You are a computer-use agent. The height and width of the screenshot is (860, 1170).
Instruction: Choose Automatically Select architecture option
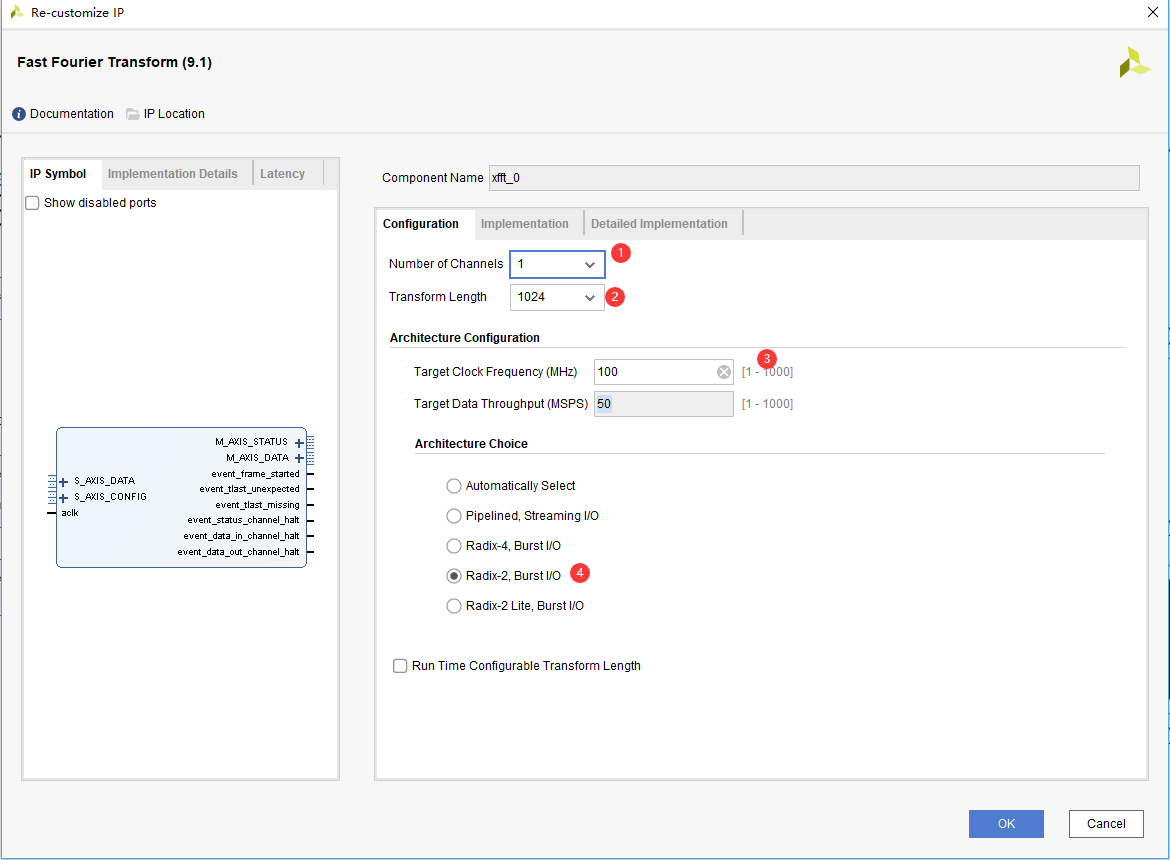click(x=454, y=486)
